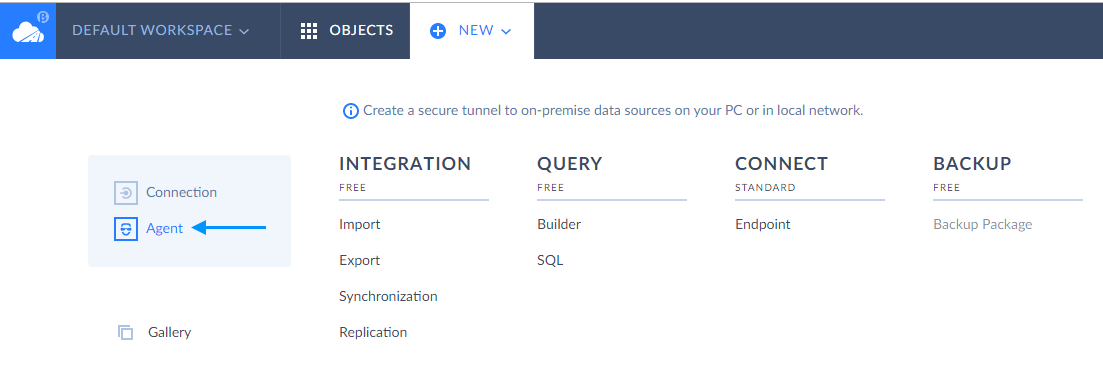This screenshot has height=374, width=1103.
Task: Collapse the New menu chevron
Action: [x=506, y=32]
